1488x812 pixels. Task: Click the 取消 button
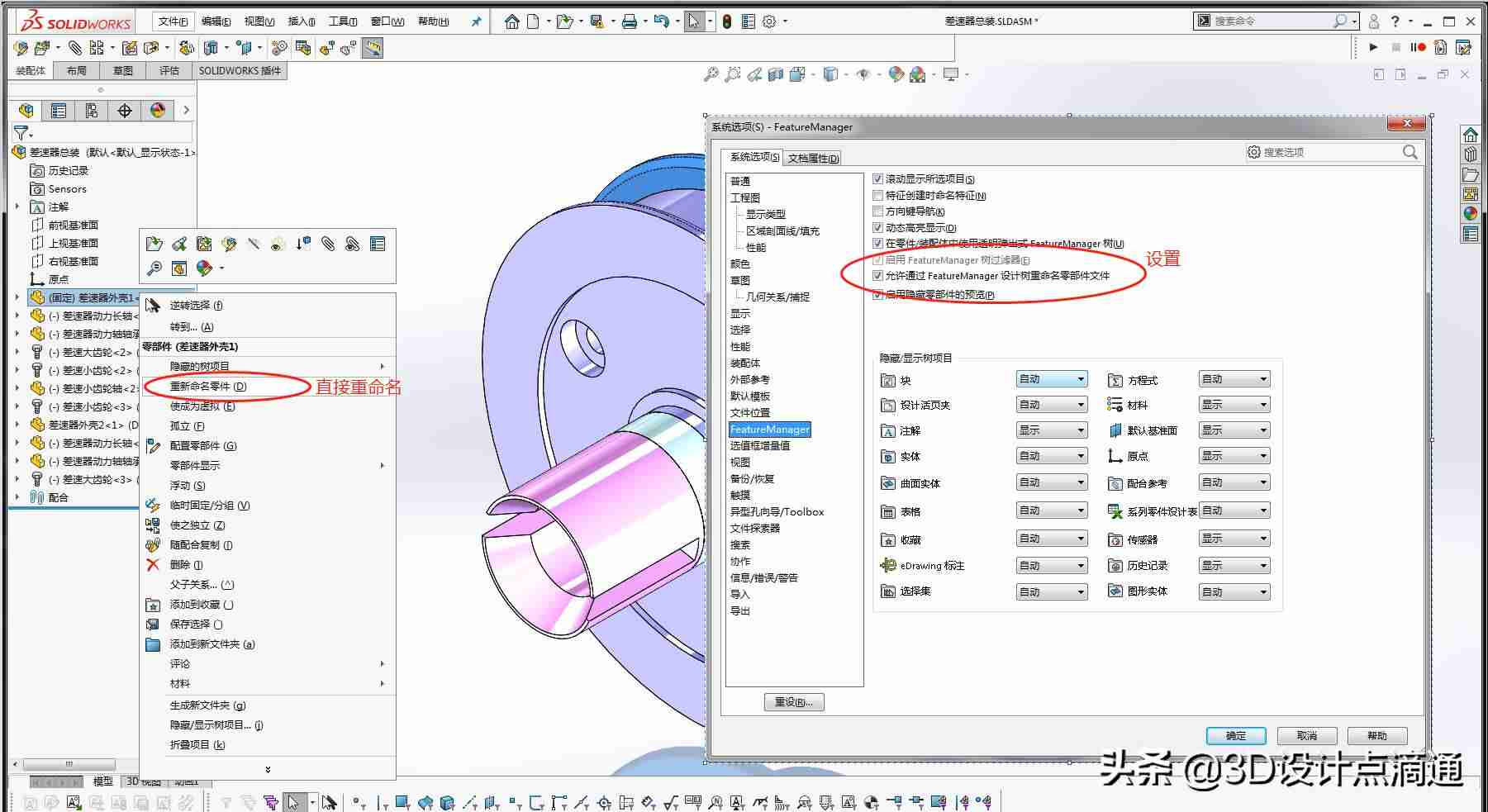pos(1307,736)
